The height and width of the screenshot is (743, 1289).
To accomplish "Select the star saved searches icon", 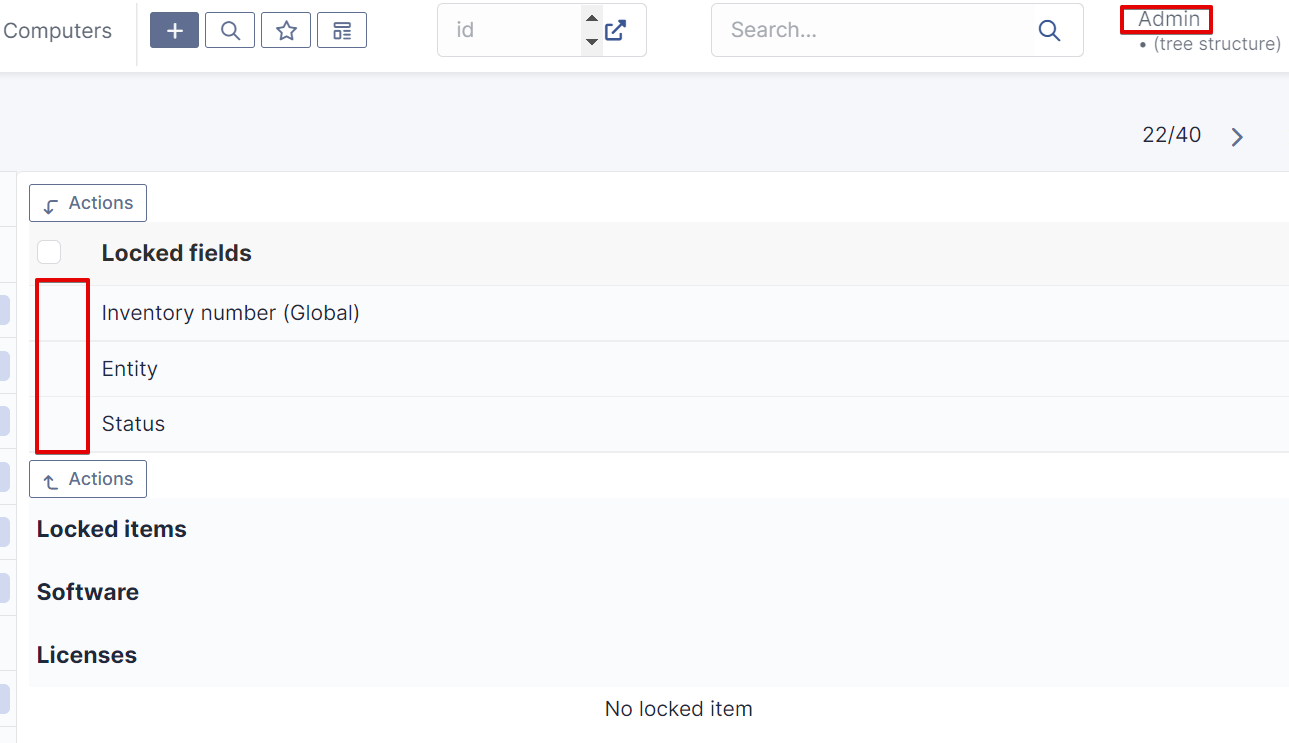I will (x=285, y=30).
